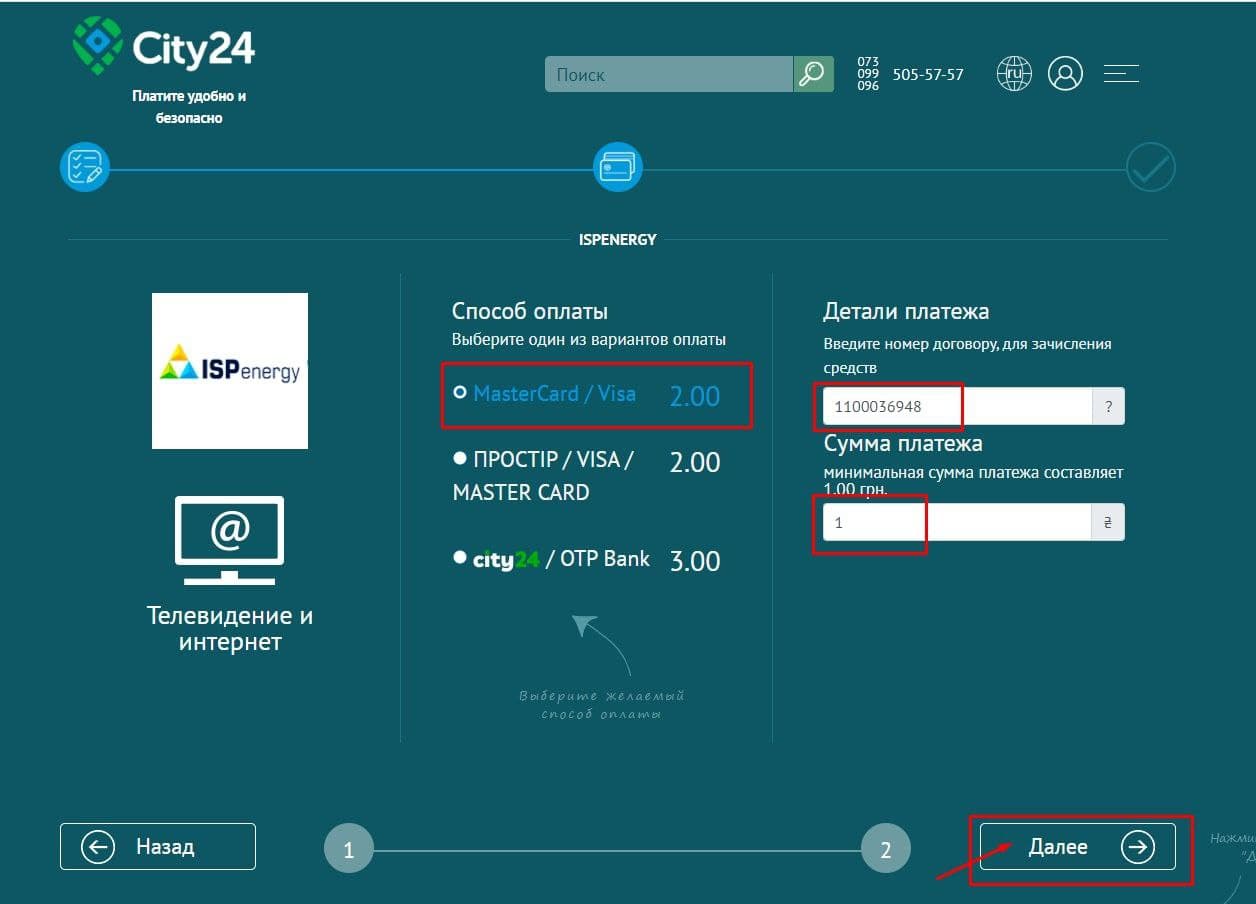Viewport: 1256px width, 904px height.
Task: Click the phone number 505-57-57
Action: pos(928,75)
